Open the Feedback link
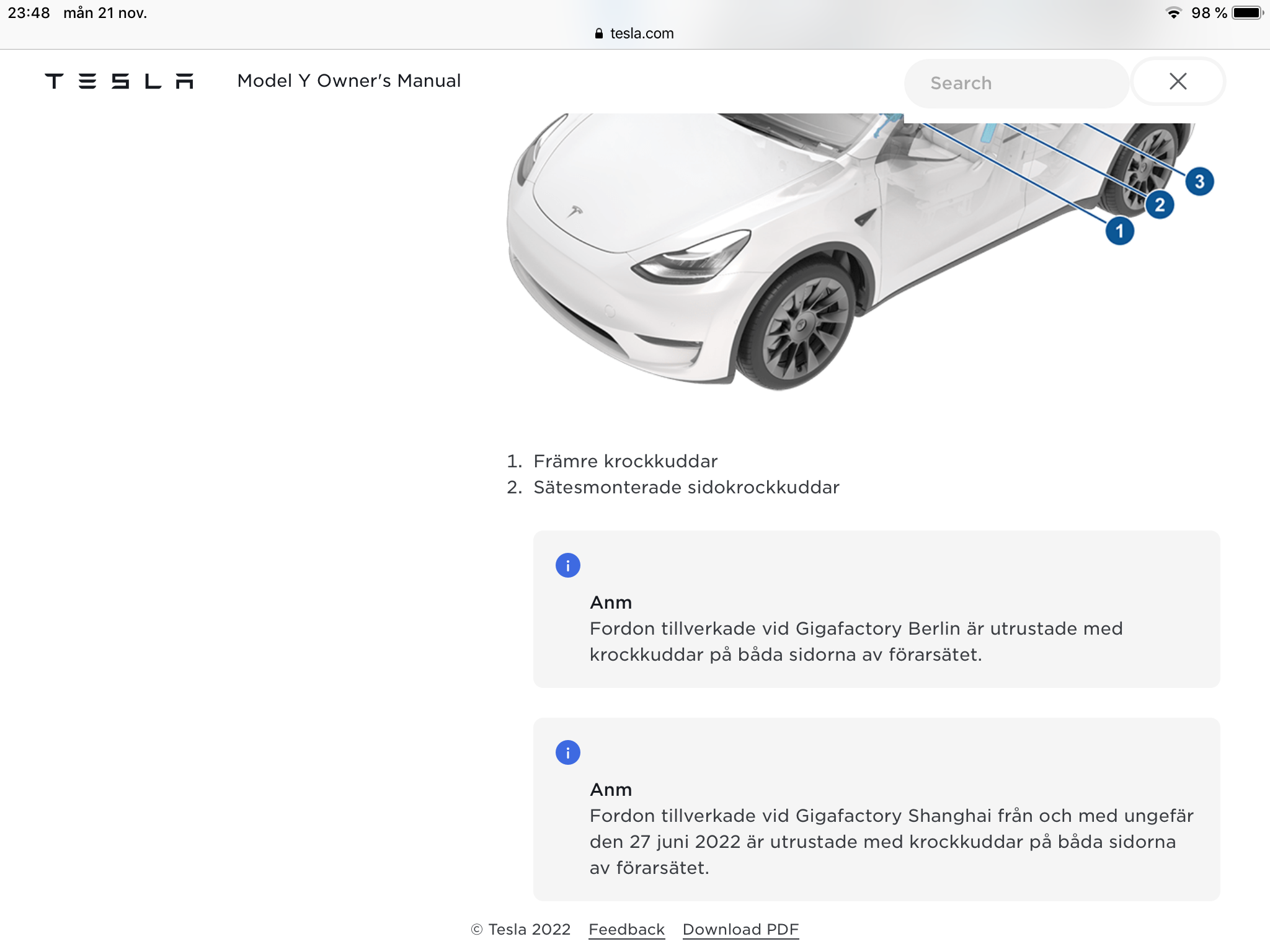Screen dimensions: 1270x952 pos(626,930)
